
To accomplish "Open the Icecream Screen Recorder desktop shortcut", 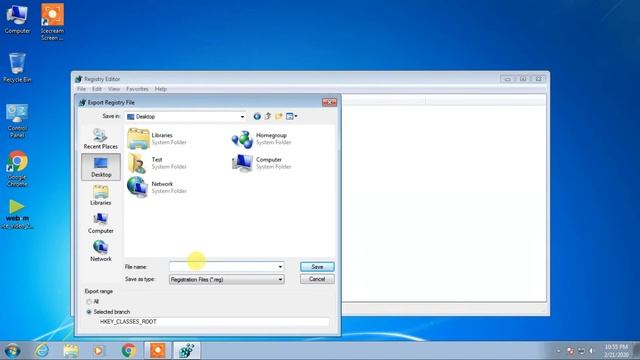I will tap(52, 22).
